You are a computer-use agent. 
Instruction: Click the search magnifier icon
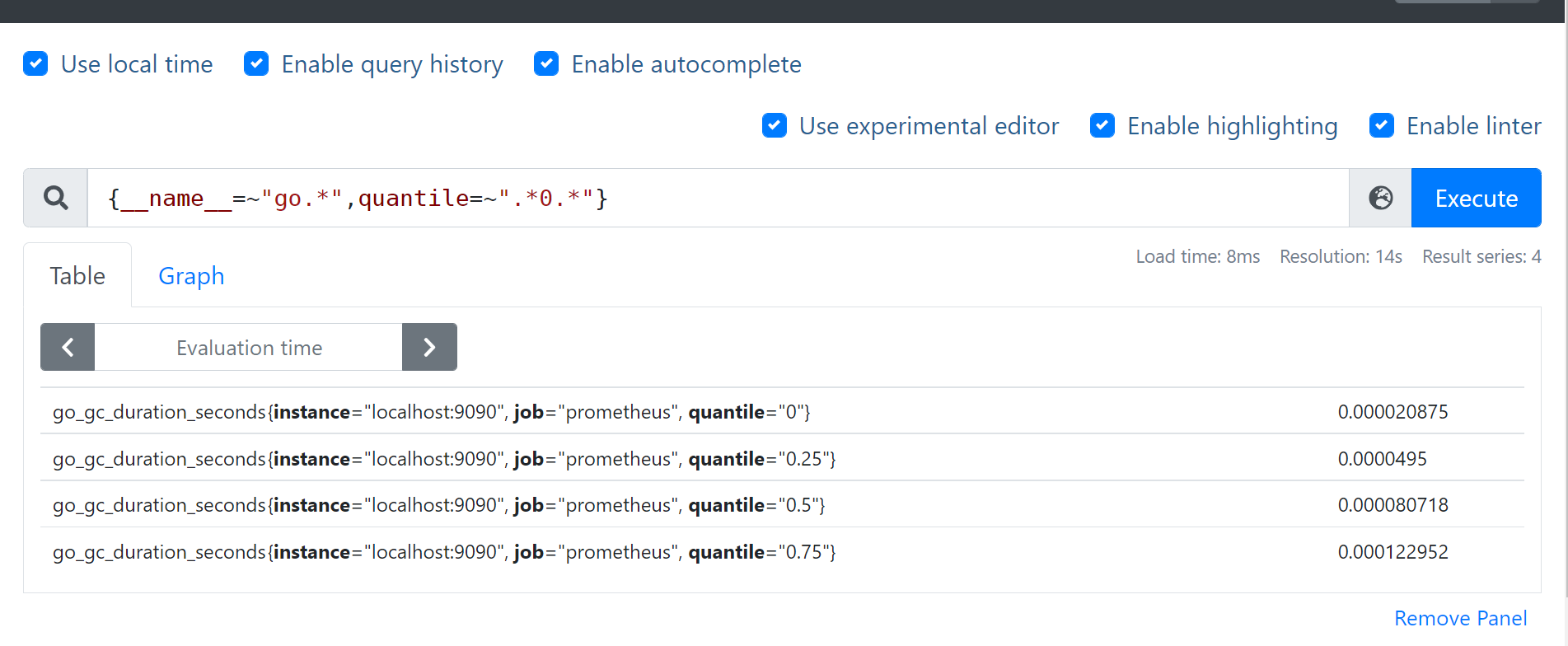pyautogui.click(x=55, y=198)
